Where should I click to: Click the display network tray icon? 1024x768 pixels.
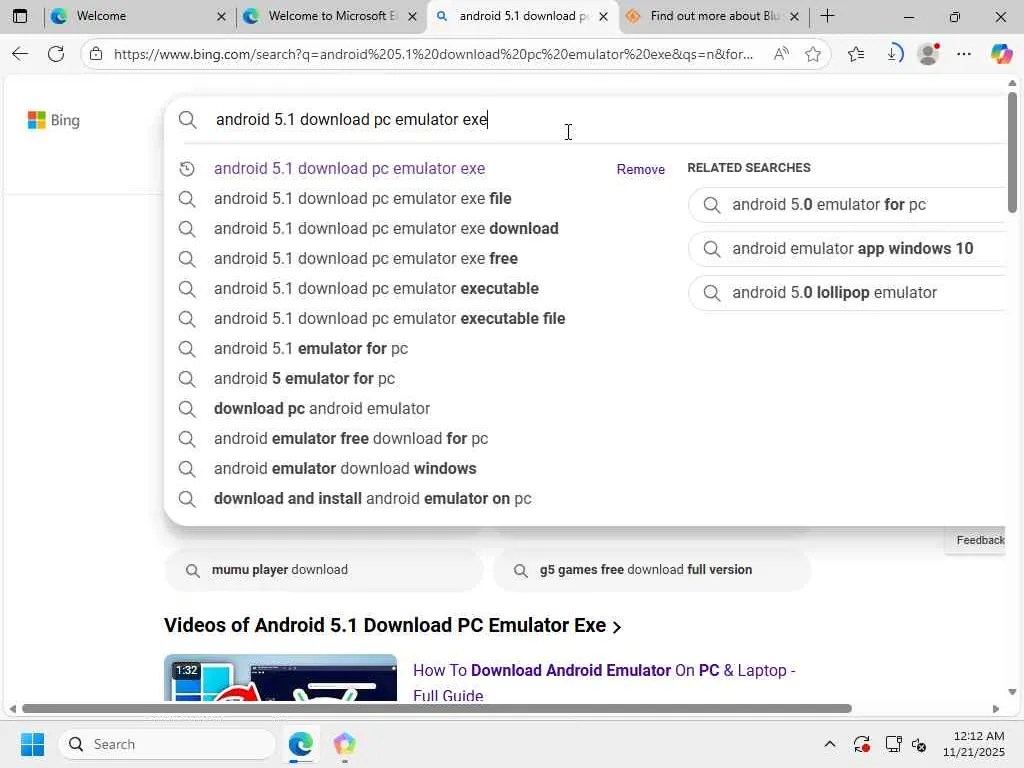tap(893, 744)
